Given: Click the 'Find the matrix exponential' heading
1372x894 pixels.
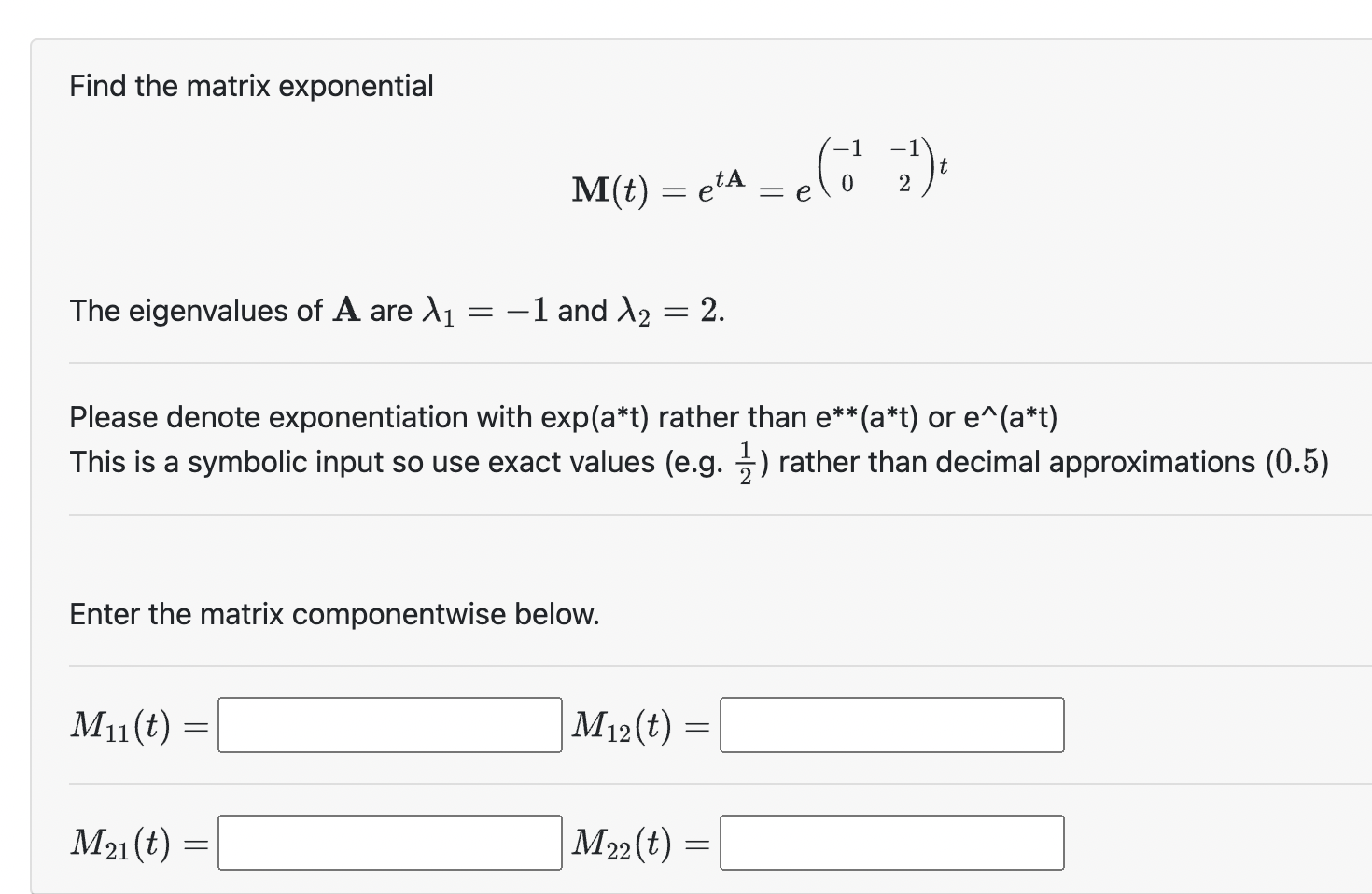Looking at the screenshot, I should [x=252, y=86].
